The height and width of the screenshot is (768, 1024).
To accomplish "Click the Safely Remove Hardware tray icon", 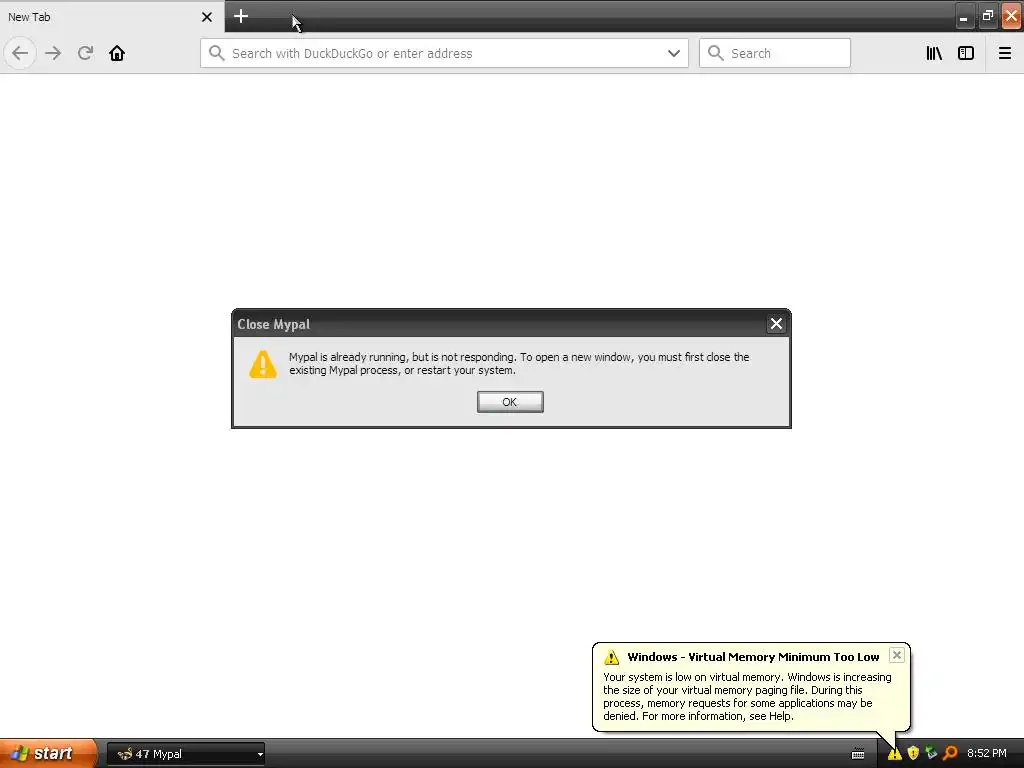I will (x=931, y=754).
